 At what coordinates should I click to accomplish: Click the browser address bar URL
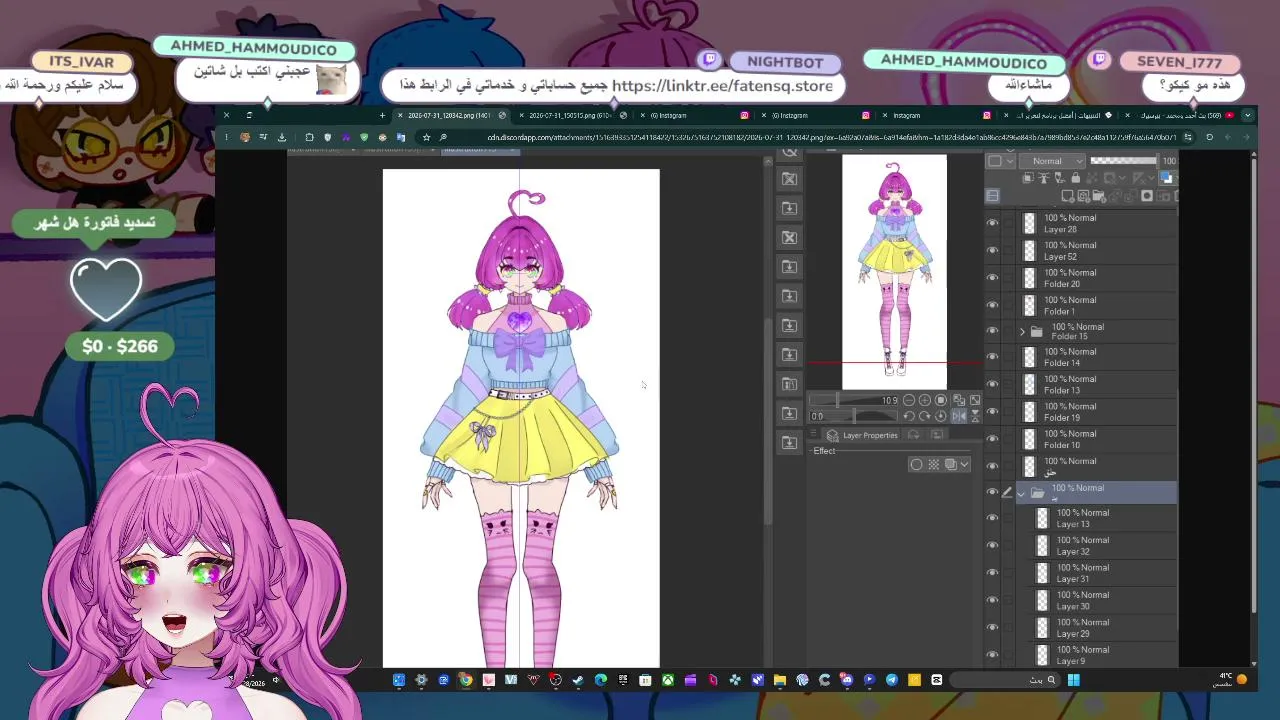click(830, 137)
